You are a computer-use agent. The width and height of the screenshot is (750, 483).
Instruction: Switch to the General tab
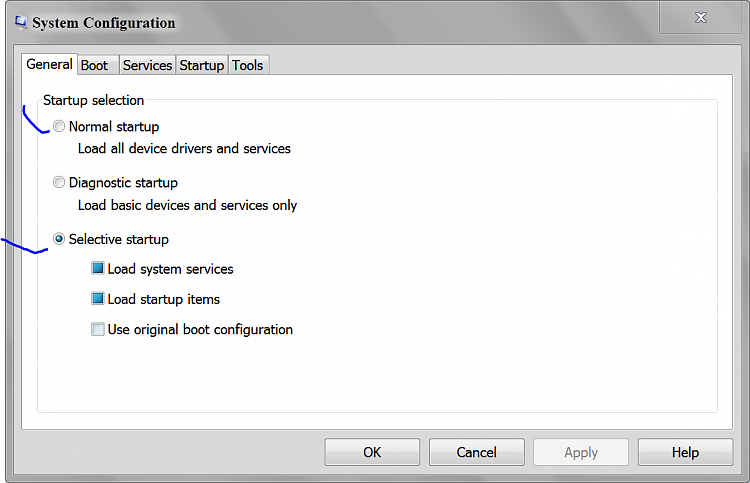click(49, 64)
